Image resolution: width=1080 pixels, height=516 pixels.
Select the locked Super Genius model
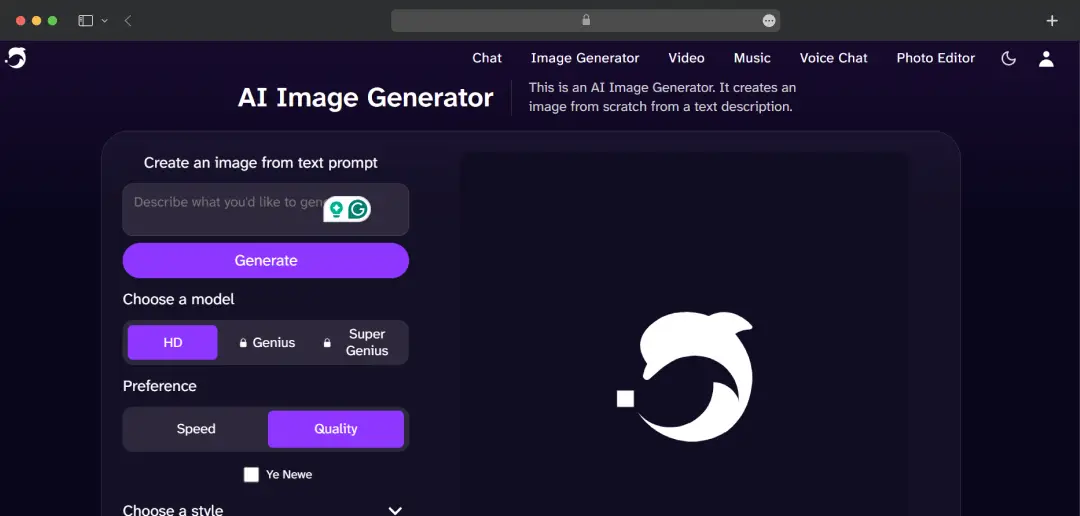(357, 342)
